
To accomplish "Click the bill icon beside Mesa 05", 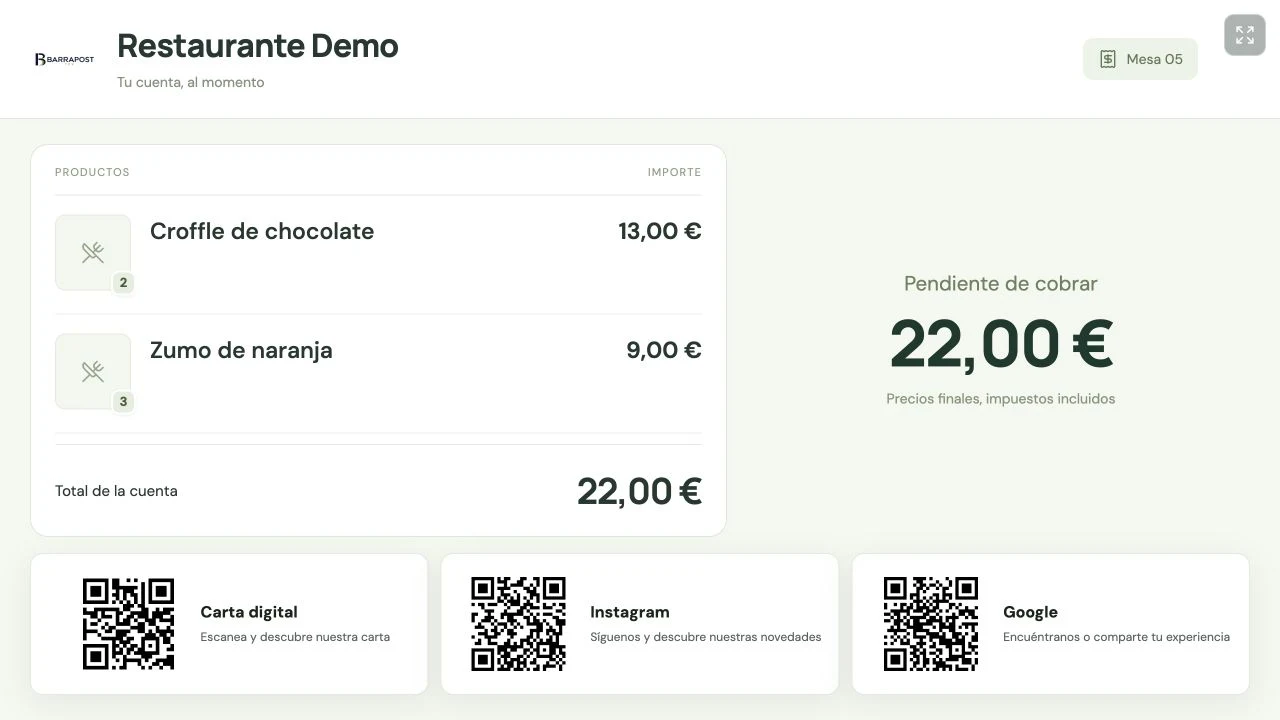I will (1108, 59).
